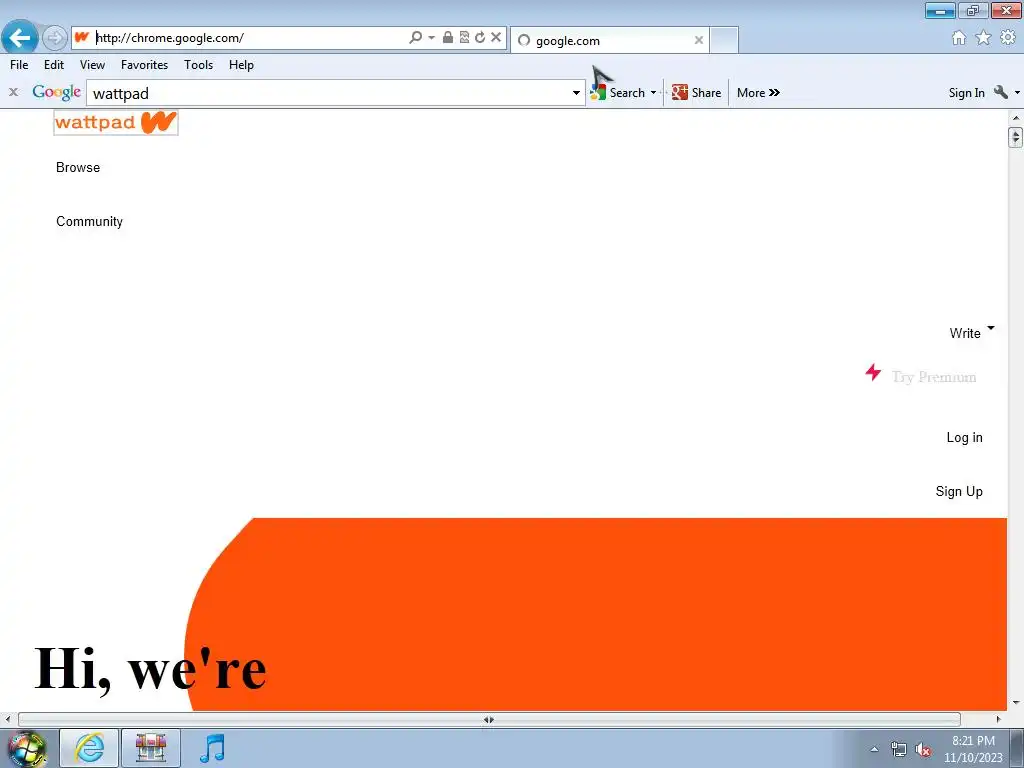Open the address bar autocomplete dropdown arrow

(431, 38)
